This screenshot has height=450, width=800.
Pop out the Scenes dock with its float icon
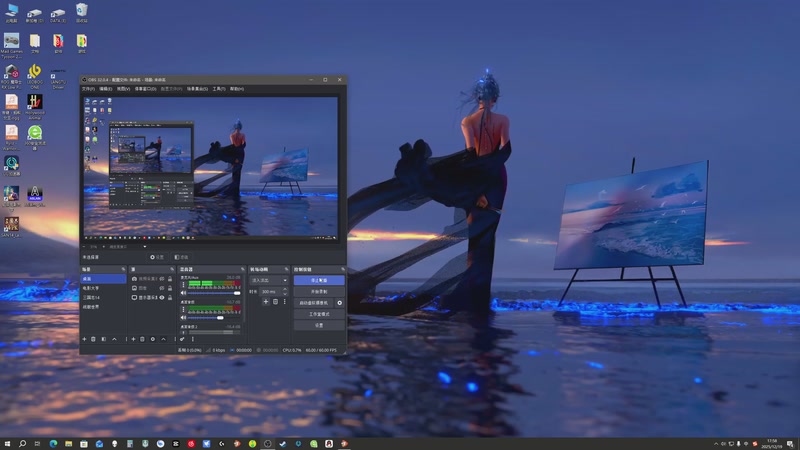click(x=123, y=269)
